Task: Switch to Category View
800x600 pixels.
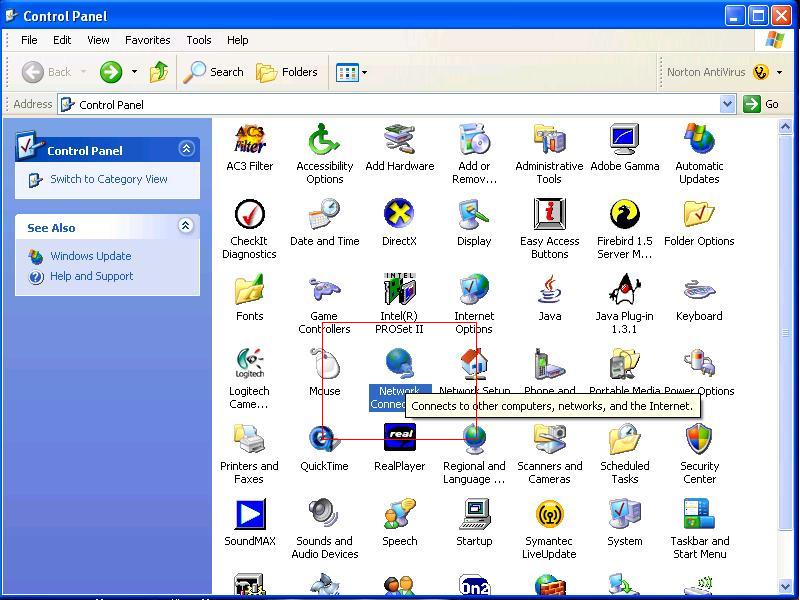Action: point(109,179)
